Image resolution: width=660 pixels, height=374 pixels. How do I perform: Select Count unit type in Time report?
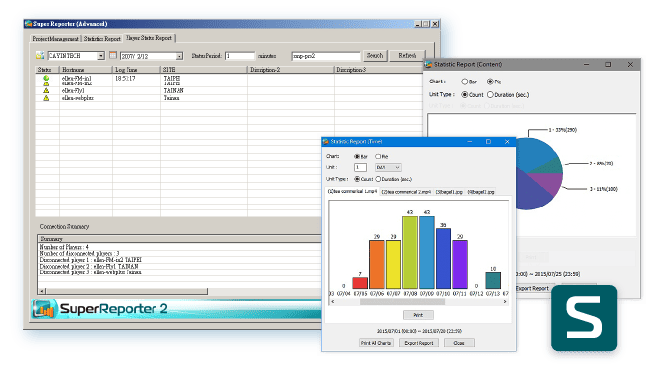[357, 179]
